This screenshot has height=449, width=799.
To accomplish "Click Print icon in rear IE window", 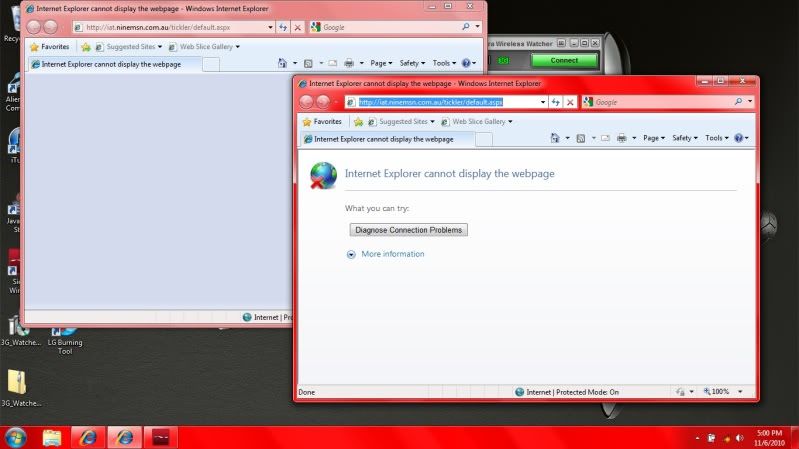I will [x=349, y=63].
